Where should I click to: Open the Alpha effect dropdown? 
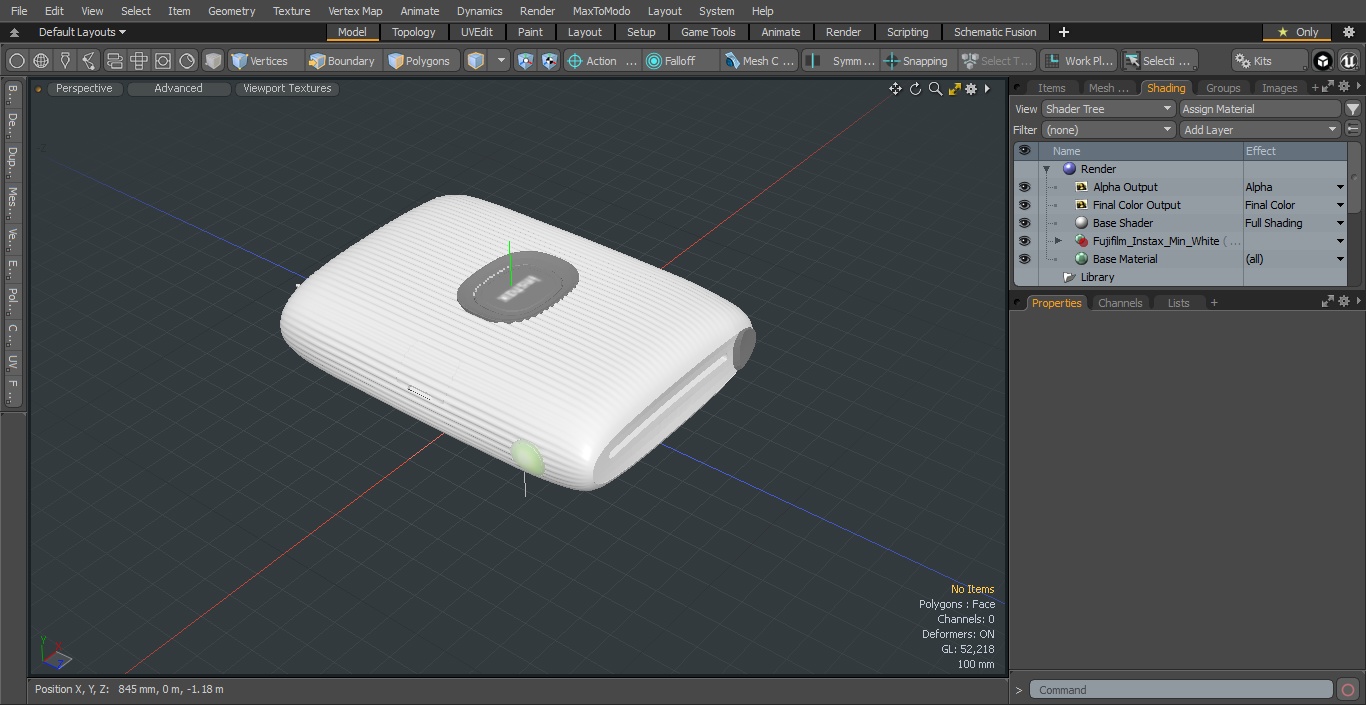coord(1340,187)
